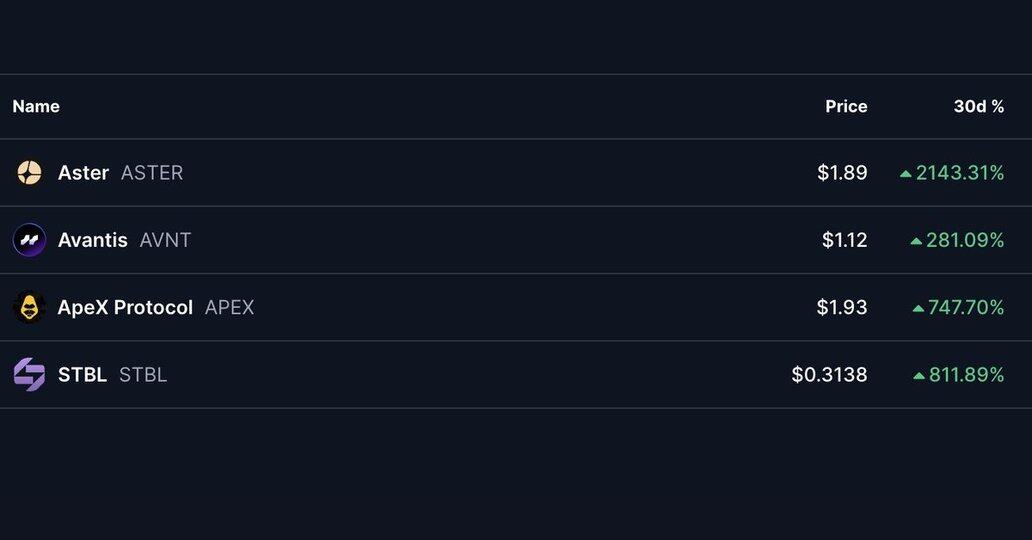Screen dimensions: 1032x540
Task: Sort by the 30d % column header
Action: tap(978, 106)
